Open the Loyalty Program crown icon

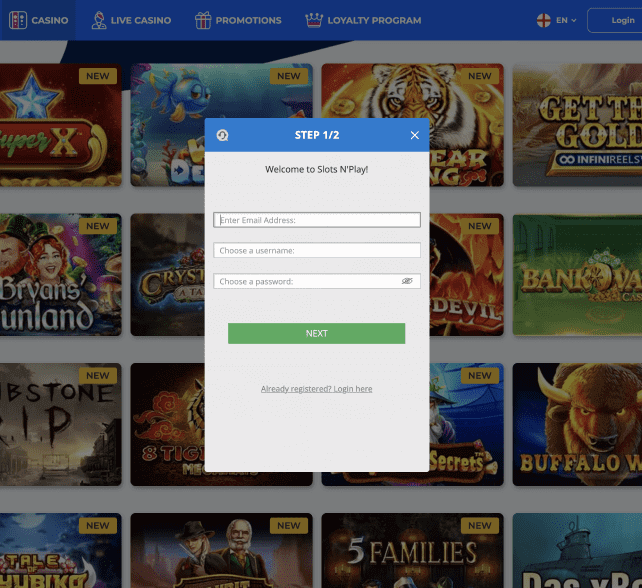314,20
